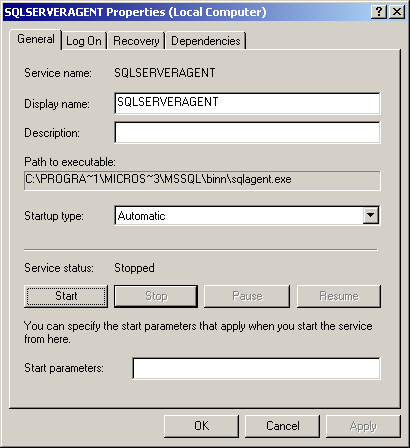
Task: Click into the Display name field
Action: pyautogui.click(x=247, y=103)
